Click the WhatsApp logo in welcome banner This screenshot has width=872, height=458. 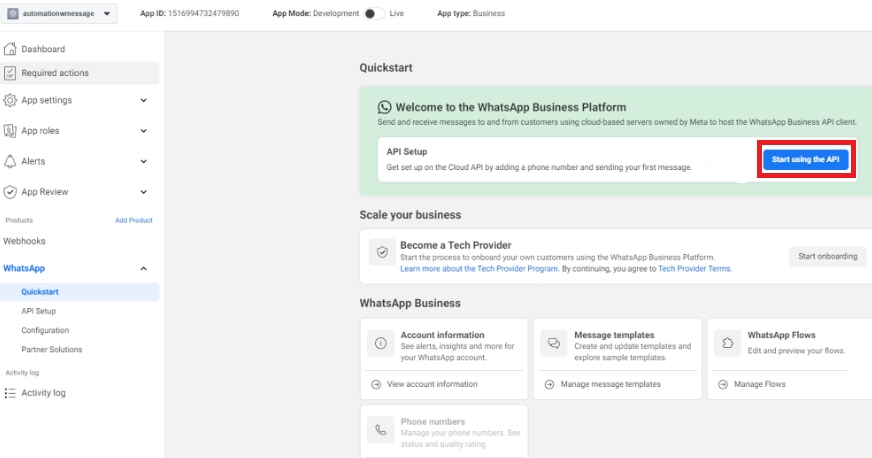click(384, 107)
